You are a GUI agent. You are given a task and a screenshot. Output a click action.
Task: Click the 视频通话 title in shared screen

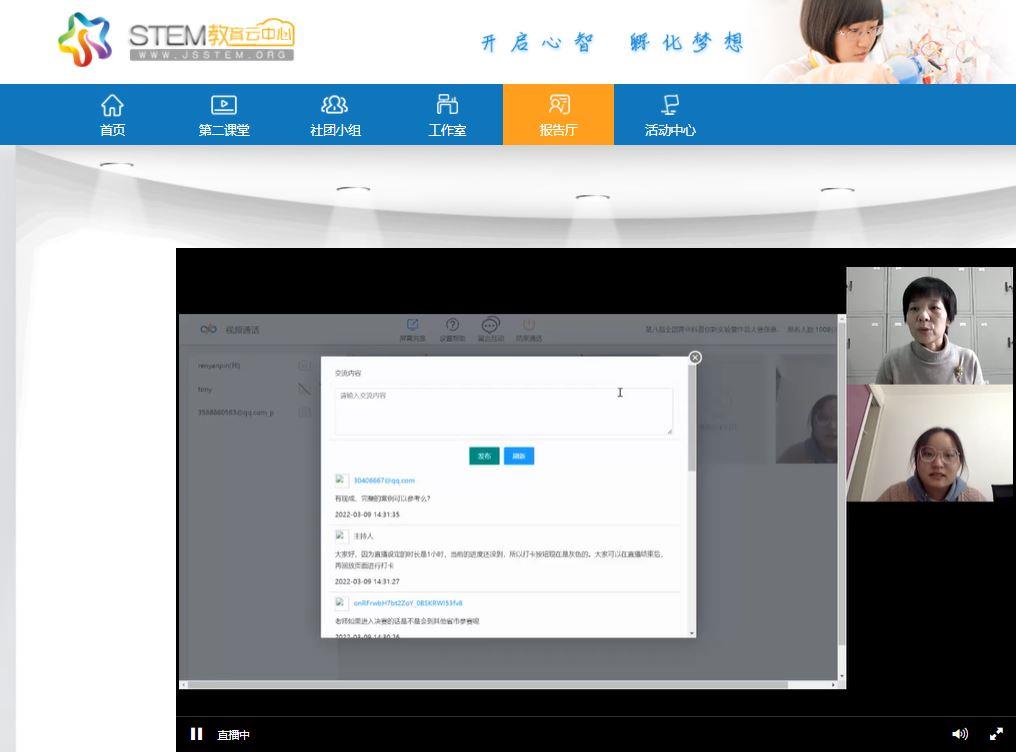[x=242, y=330]
